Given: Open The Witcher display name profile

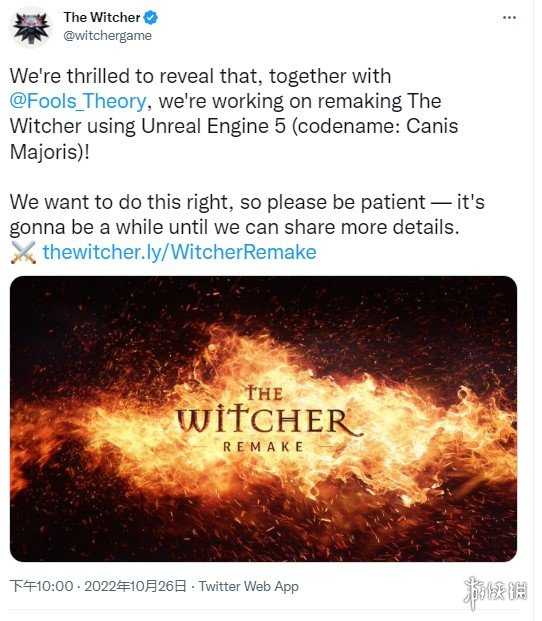Looking at the screenshot, I should point(102,17).
